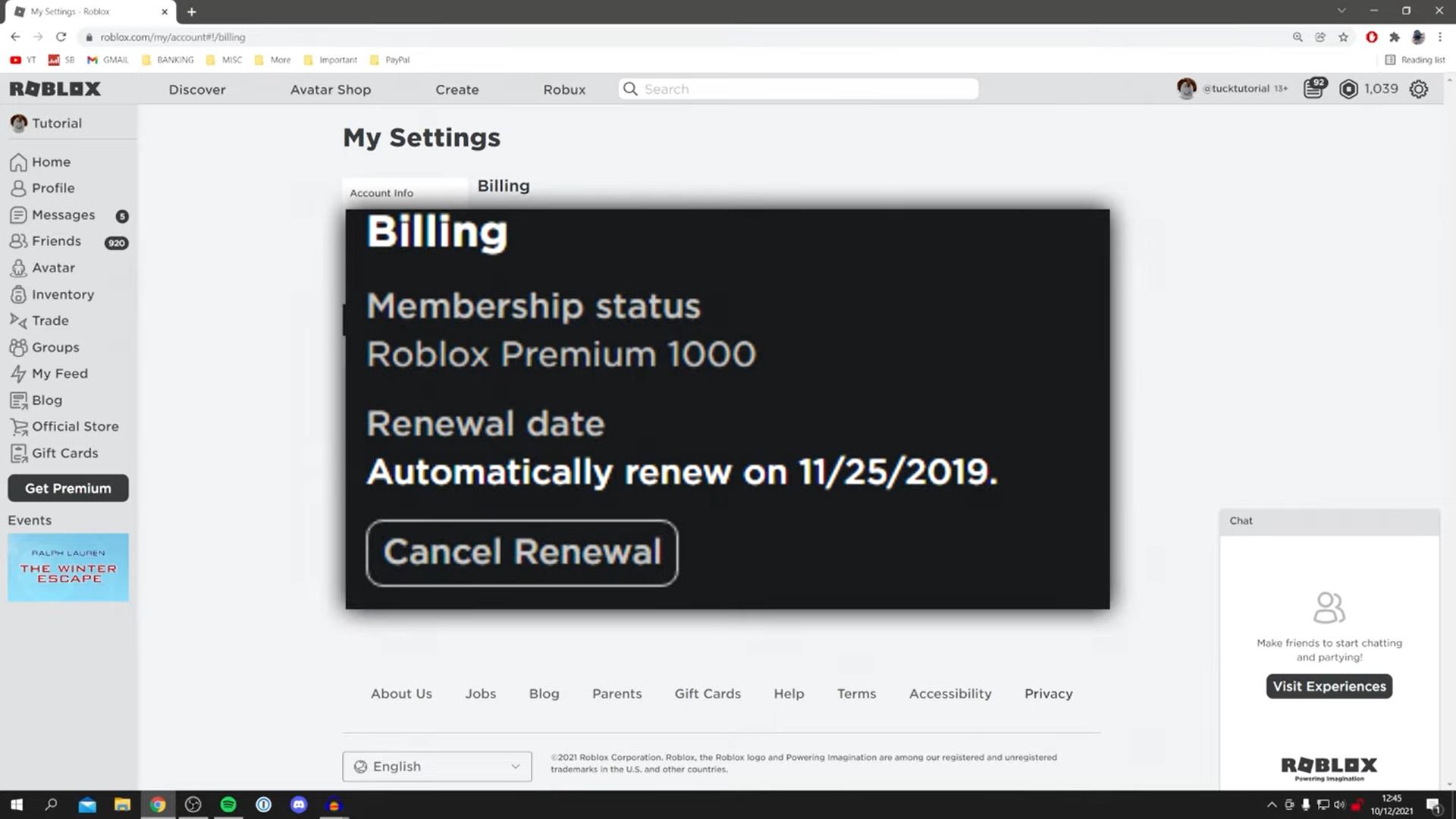Open the Jobs footer link
The width and height of the screenshot is (1456, 819).
coord(481,694)
